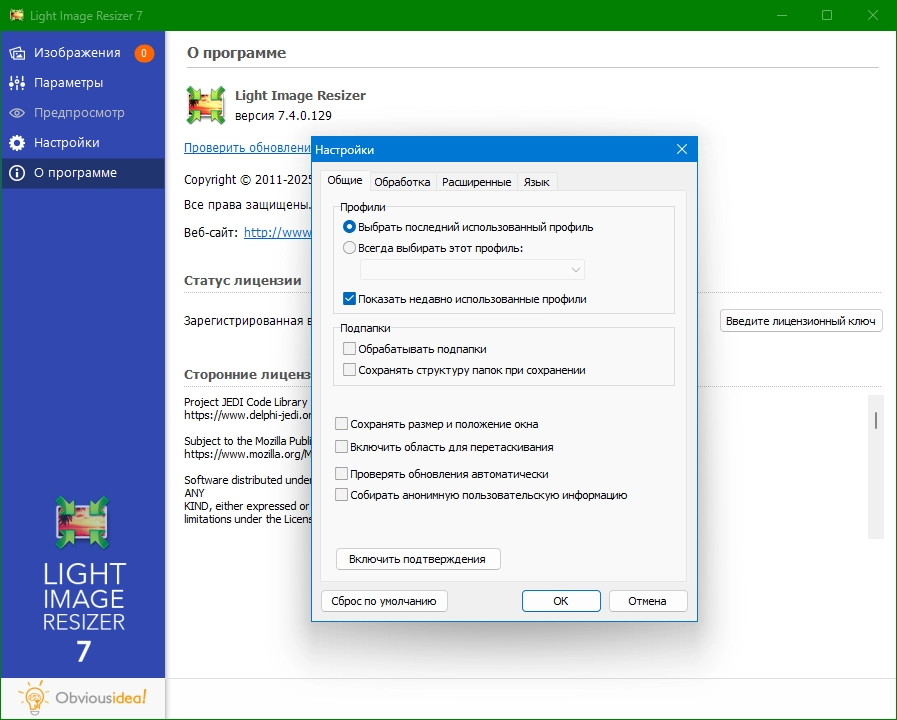Click the orange images count badge
897x720 pixels.
coord(144,53)
